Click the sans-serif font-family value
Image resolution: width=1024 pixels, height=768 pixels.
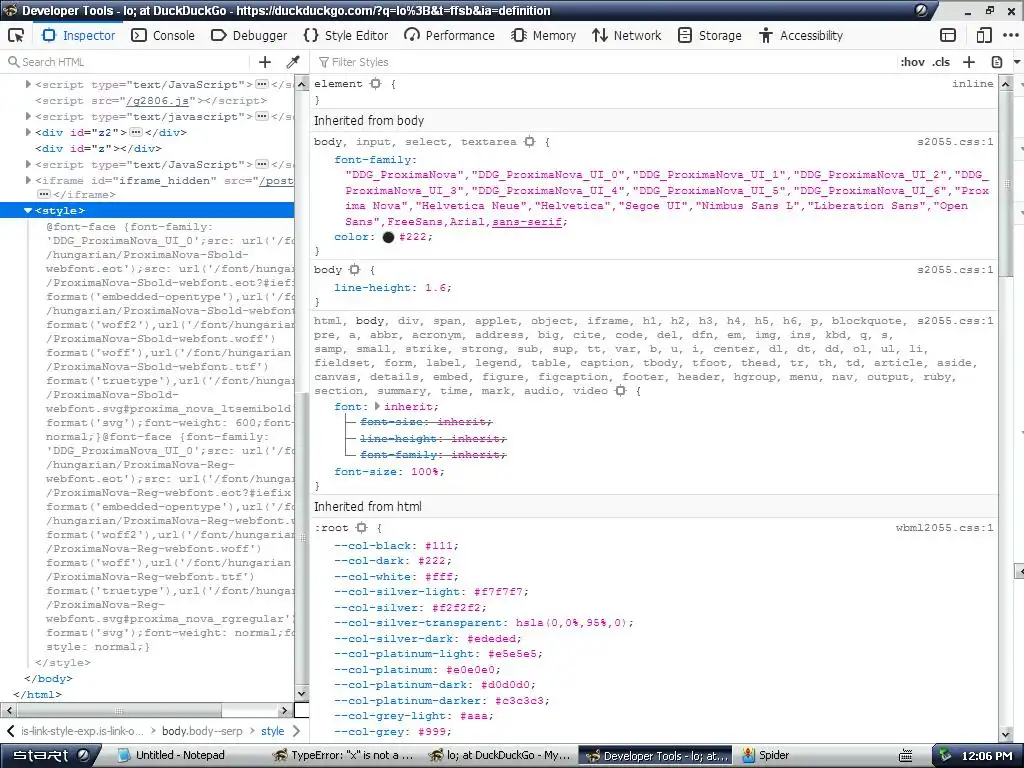(x=527, y=222)
